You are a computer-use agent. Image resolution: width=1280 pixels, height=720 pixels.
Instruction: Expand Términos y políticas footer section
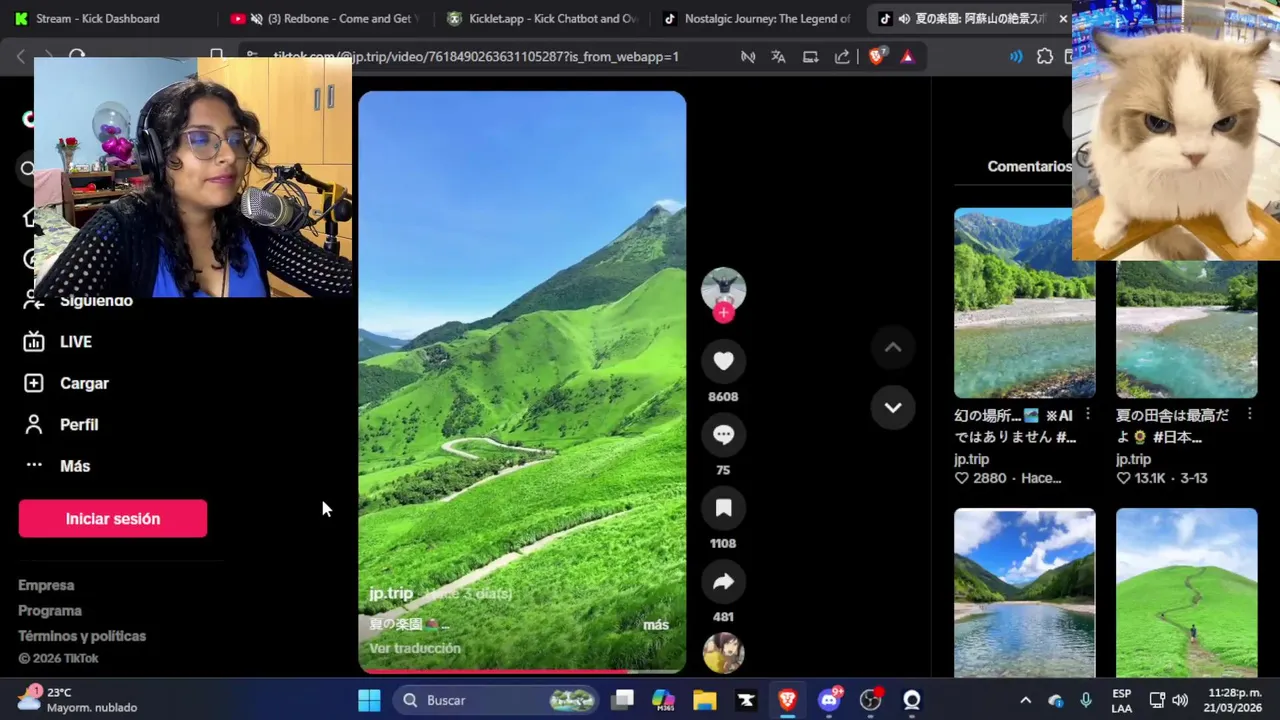(x=82, y=636)
